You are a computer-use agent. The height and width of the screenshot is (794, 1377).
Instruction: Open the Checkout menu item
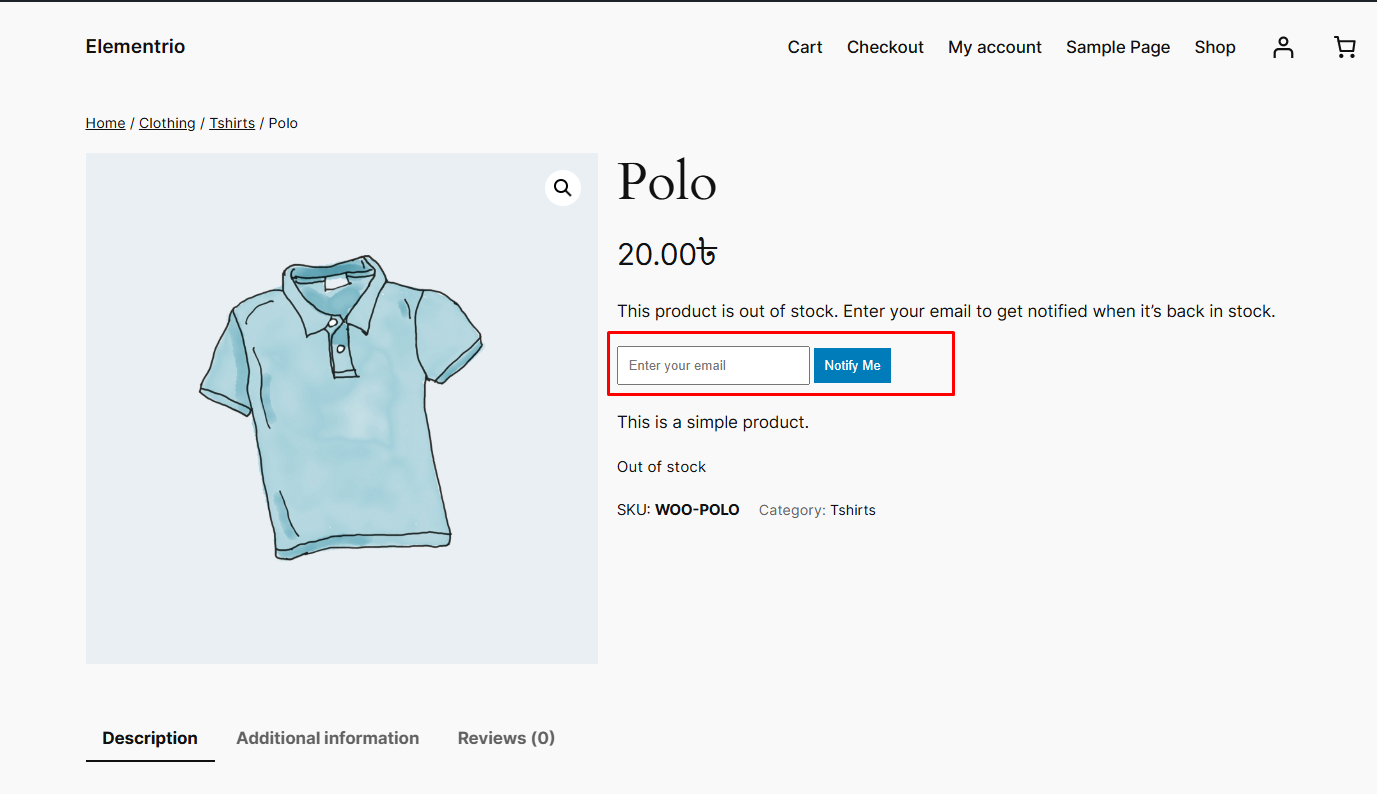tap(885, 47)
